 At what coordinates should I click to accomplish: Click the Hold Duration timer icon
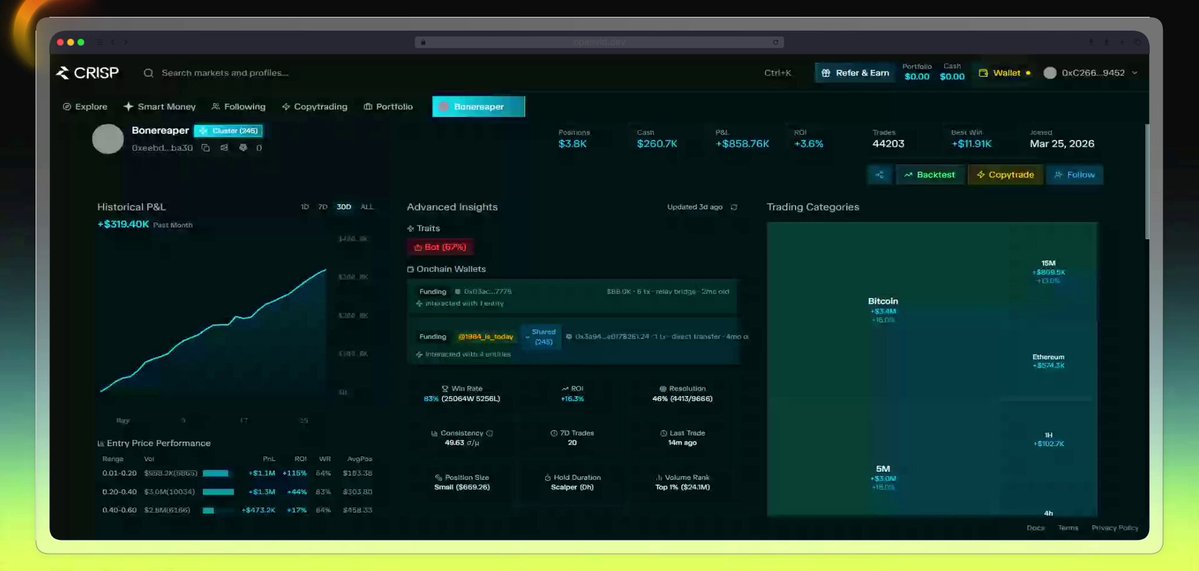click(x=548, y=477)
